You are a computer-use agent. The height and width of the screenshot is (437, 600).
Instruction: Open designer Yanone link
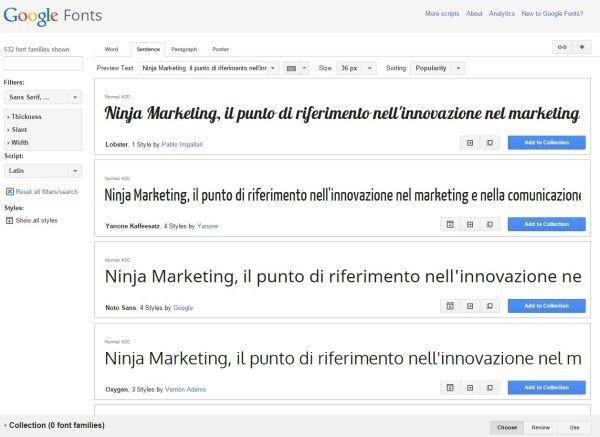point(207,226)
